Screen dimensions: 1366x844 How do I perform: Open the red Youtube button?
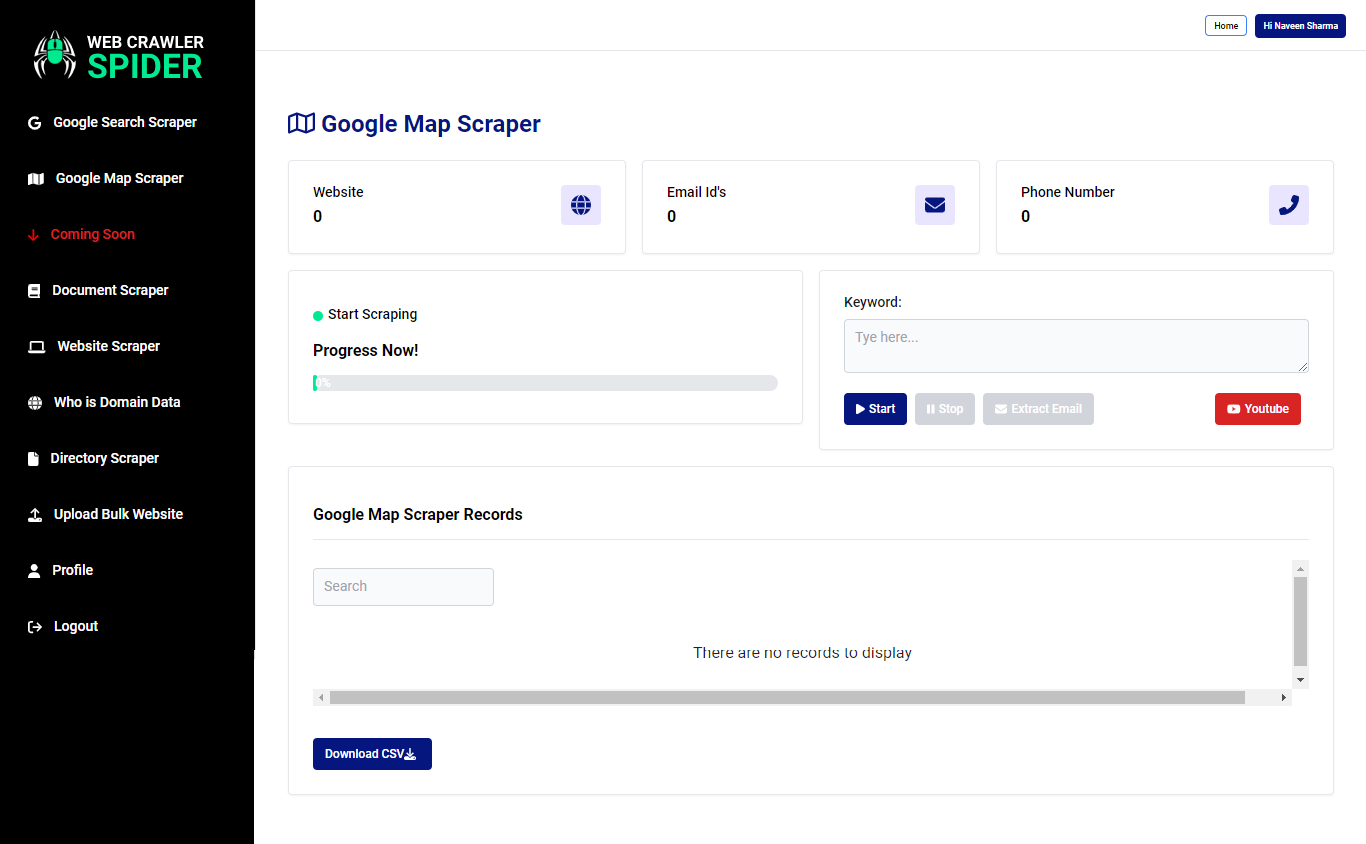pyautogui.click(x=1257, y=409)
